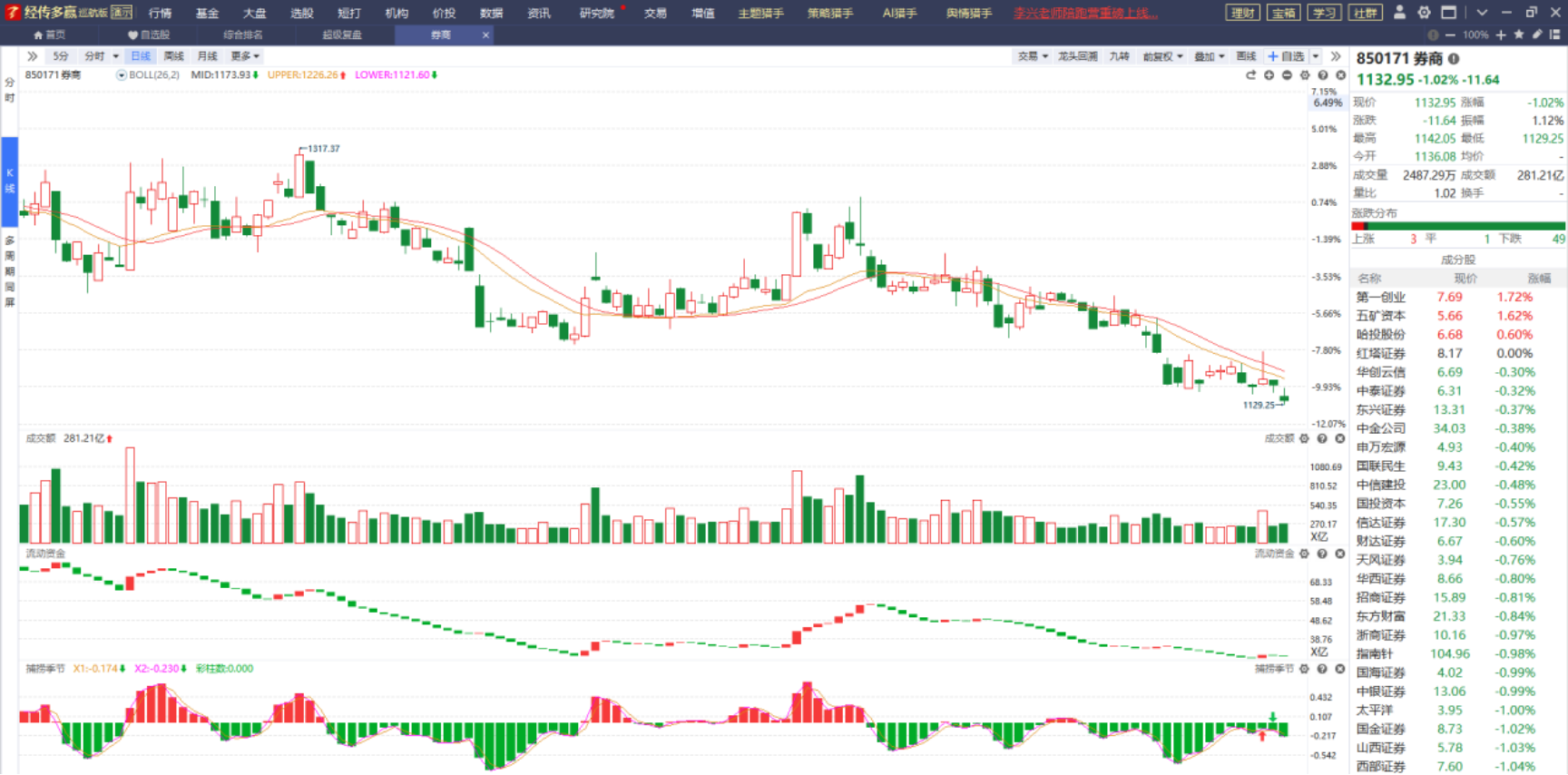Screen dimensions: 1568x775
Task: Switch to the 综合排名 tab
Action: (x=243, y=34)
